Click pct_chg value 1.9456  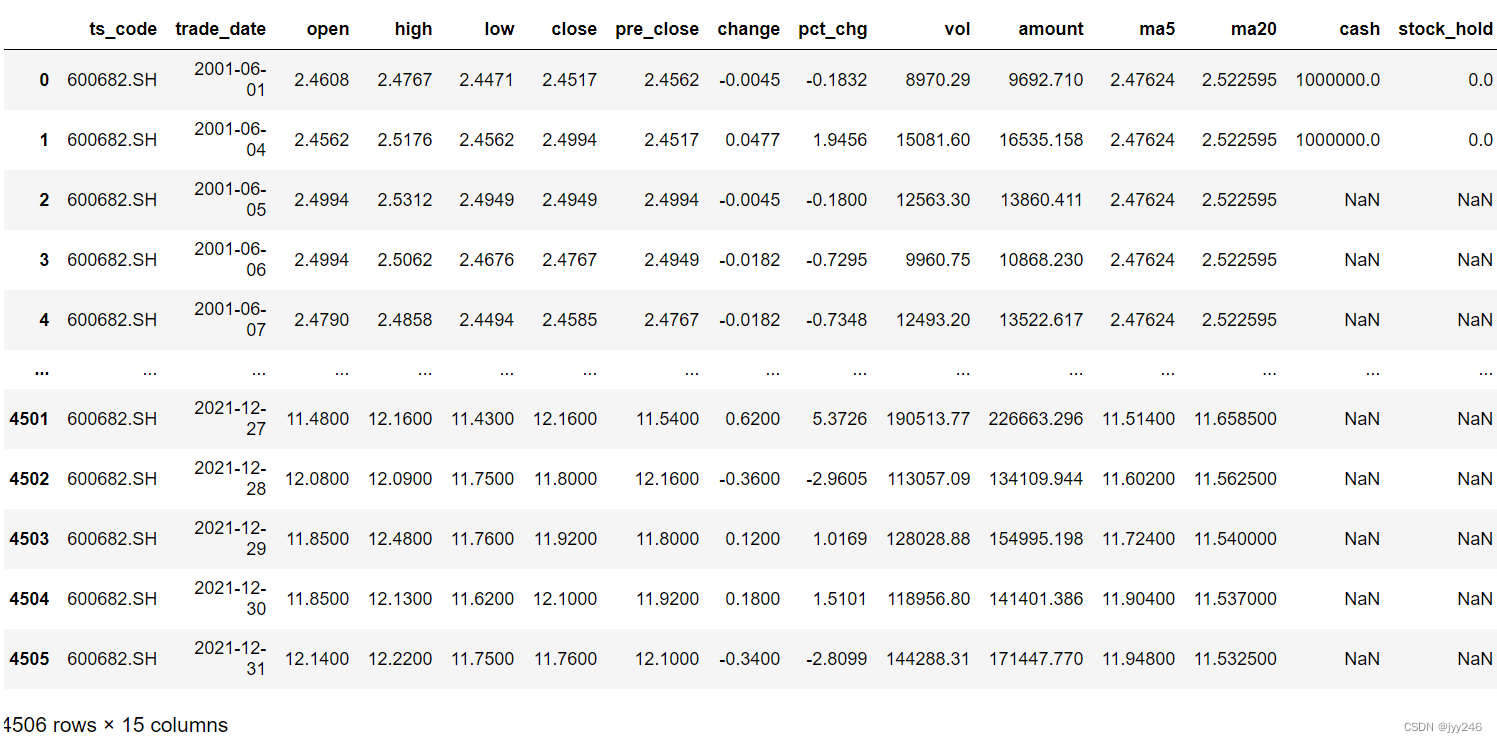coord(839,140)
